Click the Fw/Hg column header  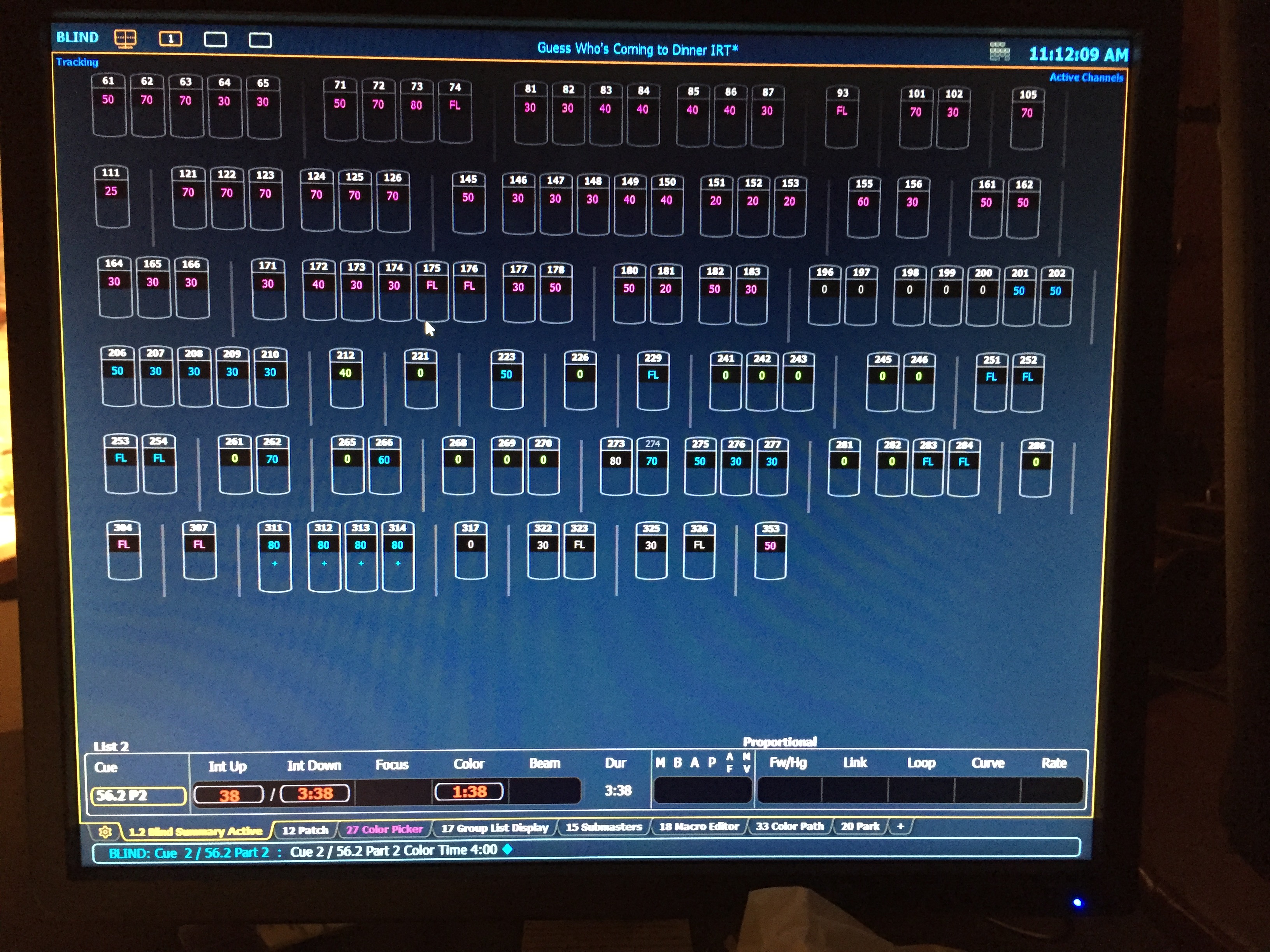(788, 763)
